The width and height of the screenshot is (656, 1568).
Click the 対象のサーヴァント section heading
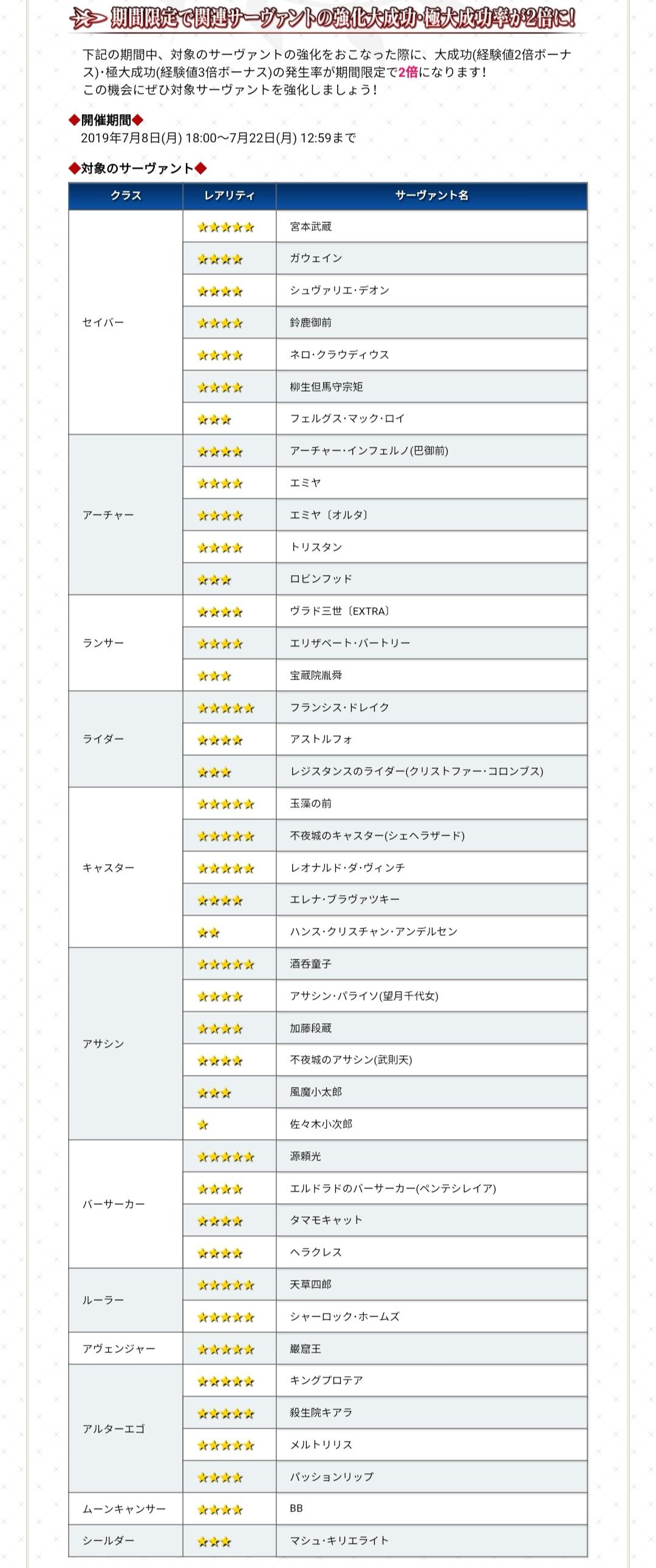click(x=137, y=169)
